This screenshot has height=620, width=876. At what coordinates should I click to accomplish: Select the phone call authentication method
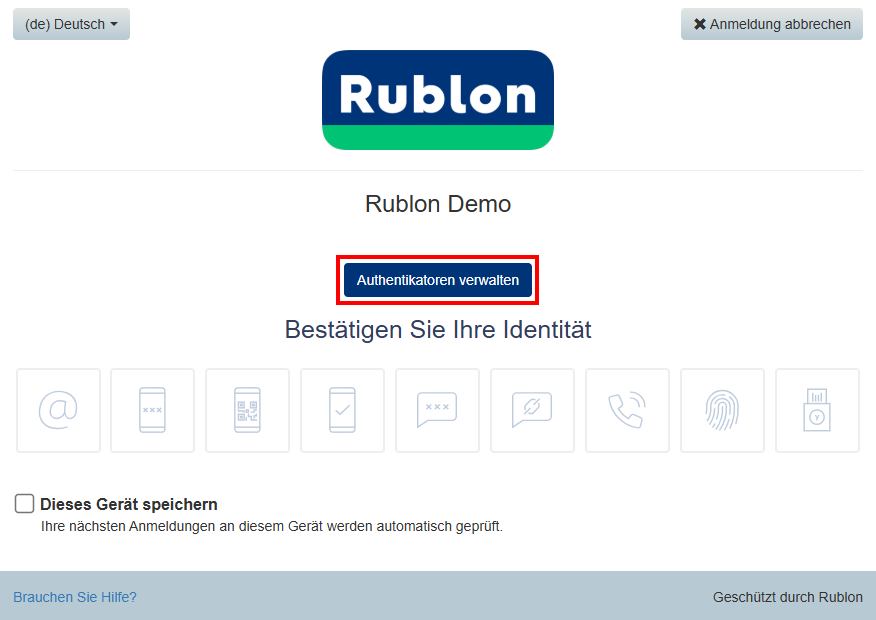click(627, 410)
